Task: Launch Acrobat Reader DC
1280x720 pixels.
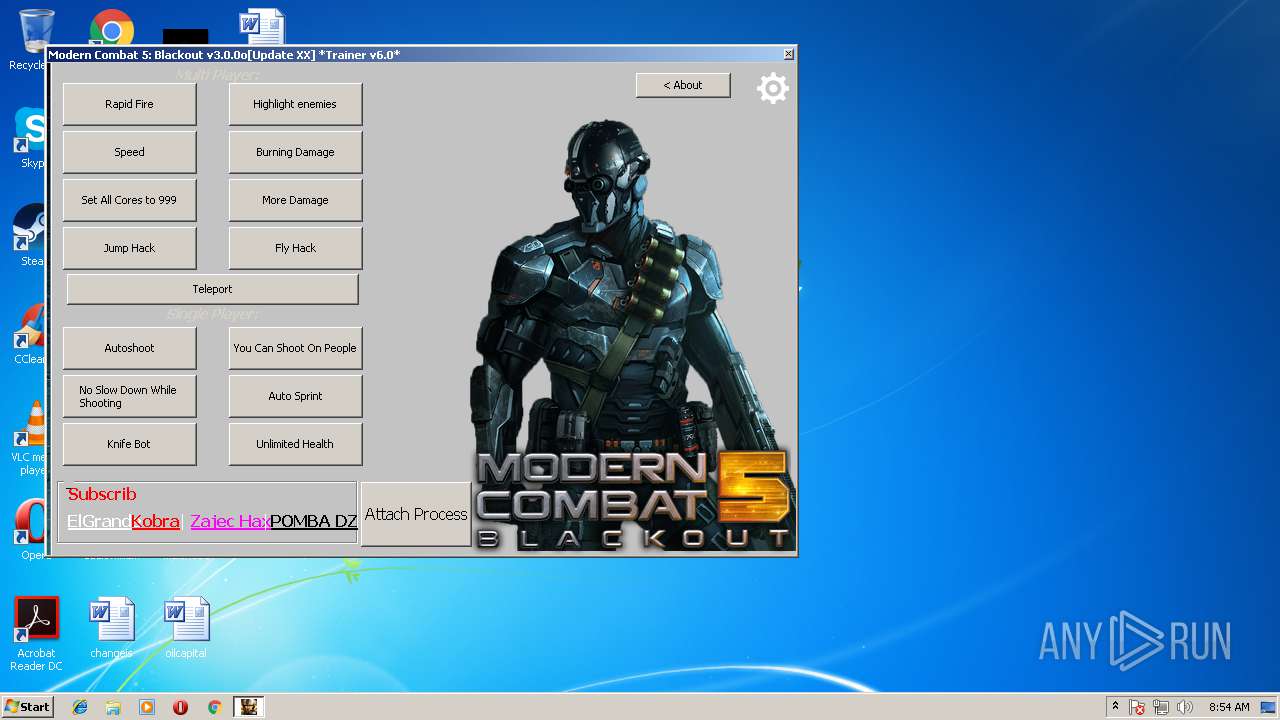Action: click(x=36, y=634)
